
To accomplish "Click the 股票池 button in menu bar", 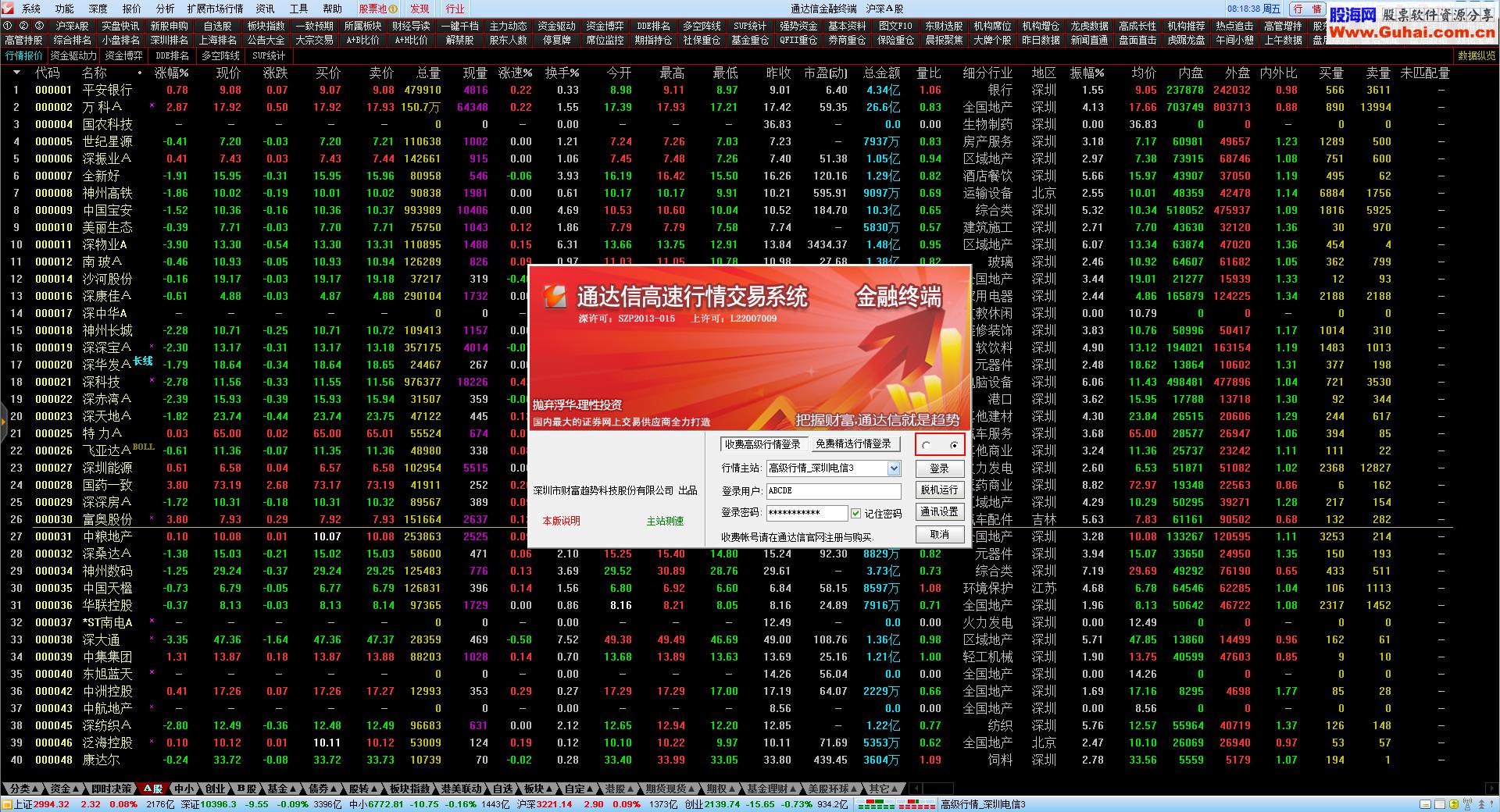I will point(378,9).
